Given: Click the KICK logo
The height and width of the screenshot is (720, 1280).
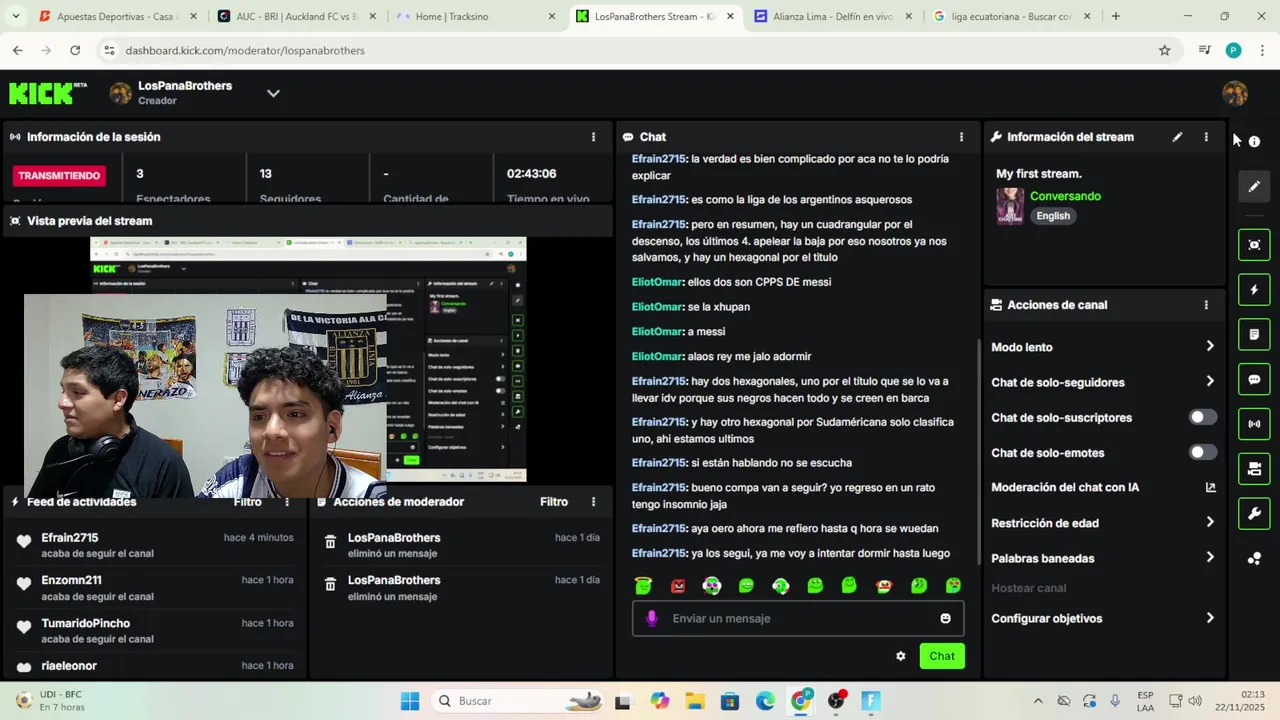Looking at the screenshot, I should click(47, 93).
